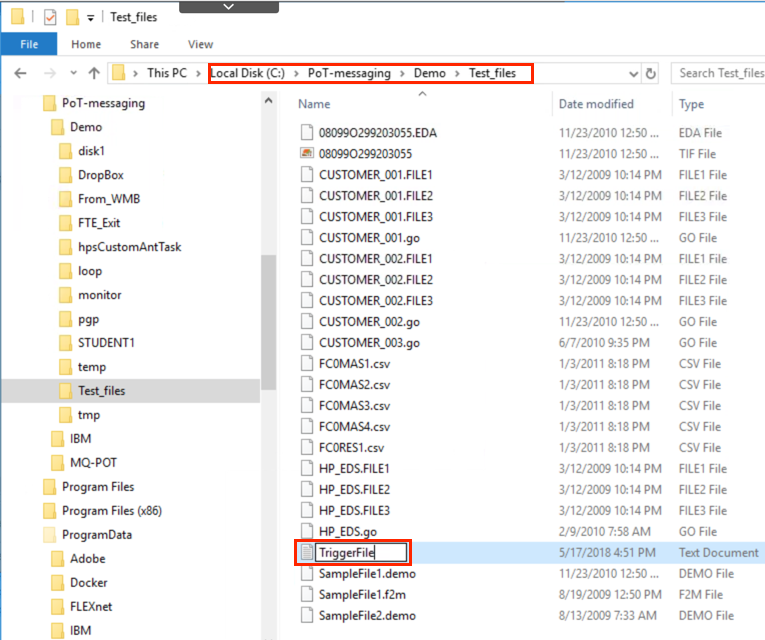Switch to the Share ribbon tab

pos(144,44)
